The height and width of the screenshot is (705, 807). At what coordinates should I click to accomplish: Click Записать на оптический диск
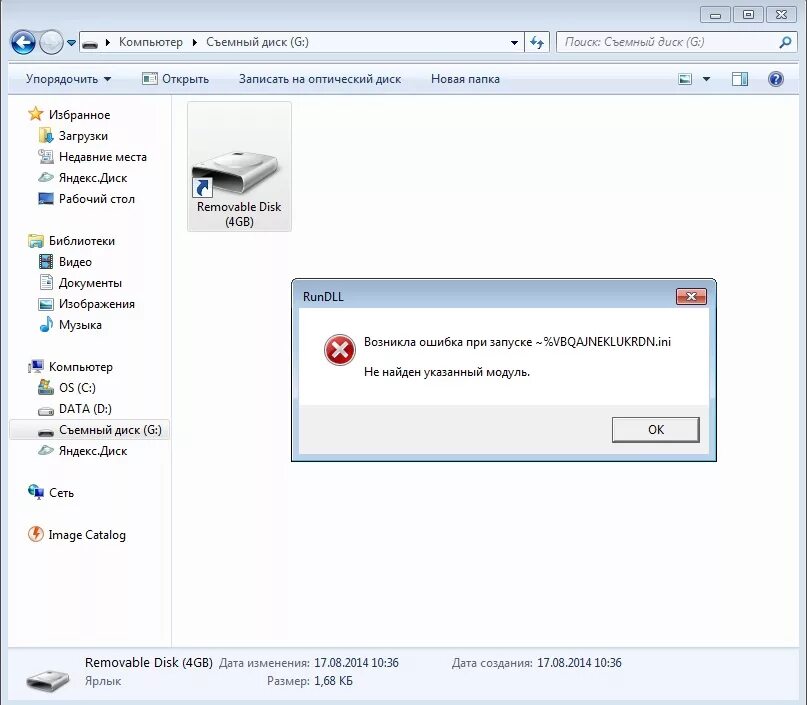point(320,79)
